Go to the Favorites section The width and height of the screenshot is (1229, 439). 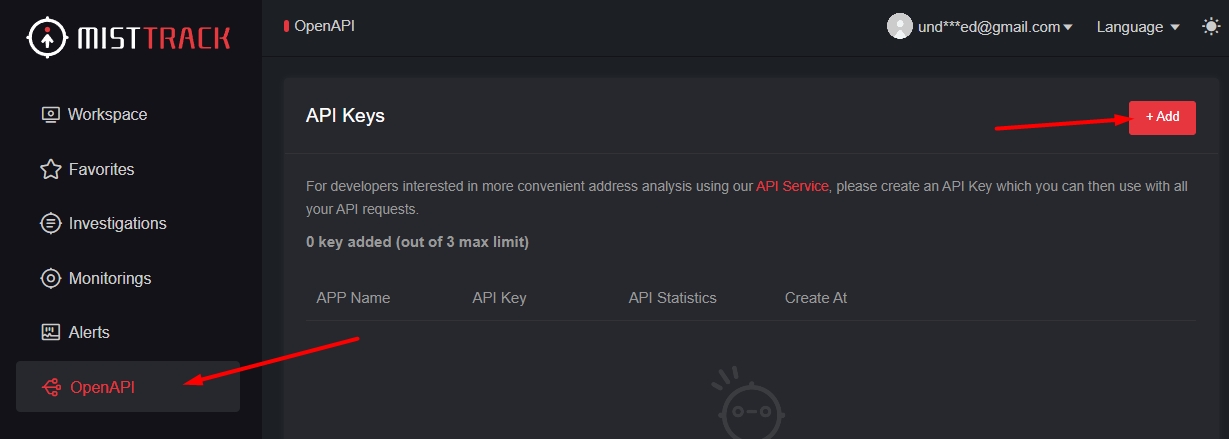pos(101,169)
